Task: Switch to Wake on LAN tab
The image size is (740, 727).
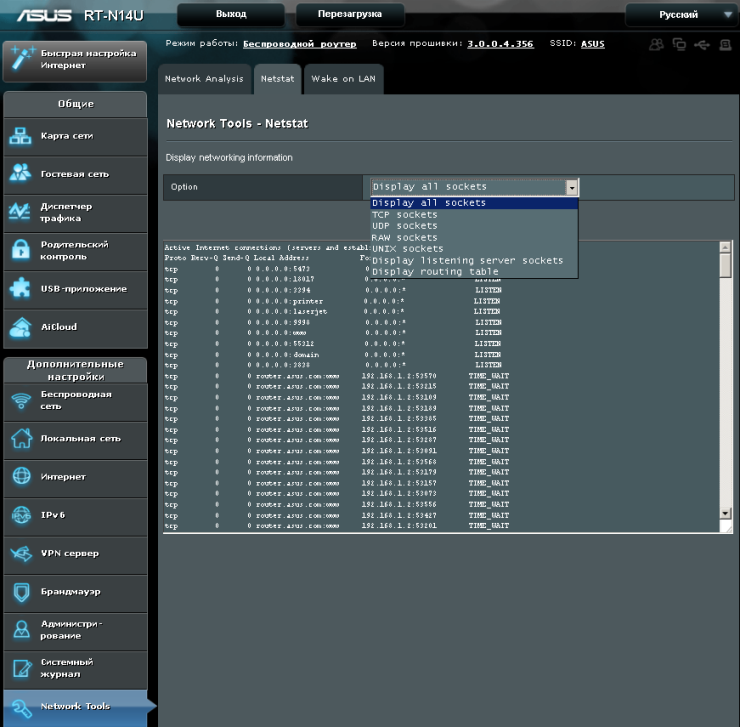Action: tap(344, 79)
